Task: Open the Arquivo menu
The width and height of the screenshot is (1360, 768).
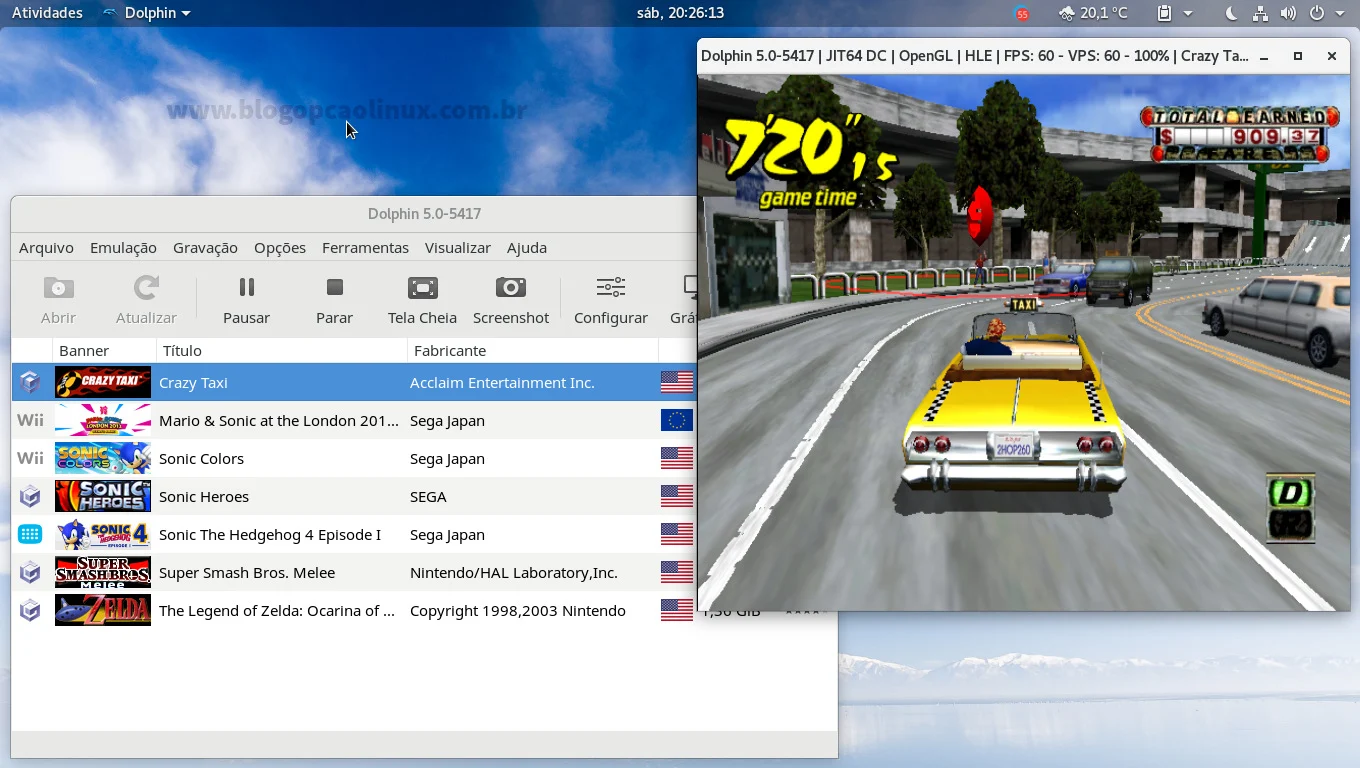Action: (x=46, y=248)
